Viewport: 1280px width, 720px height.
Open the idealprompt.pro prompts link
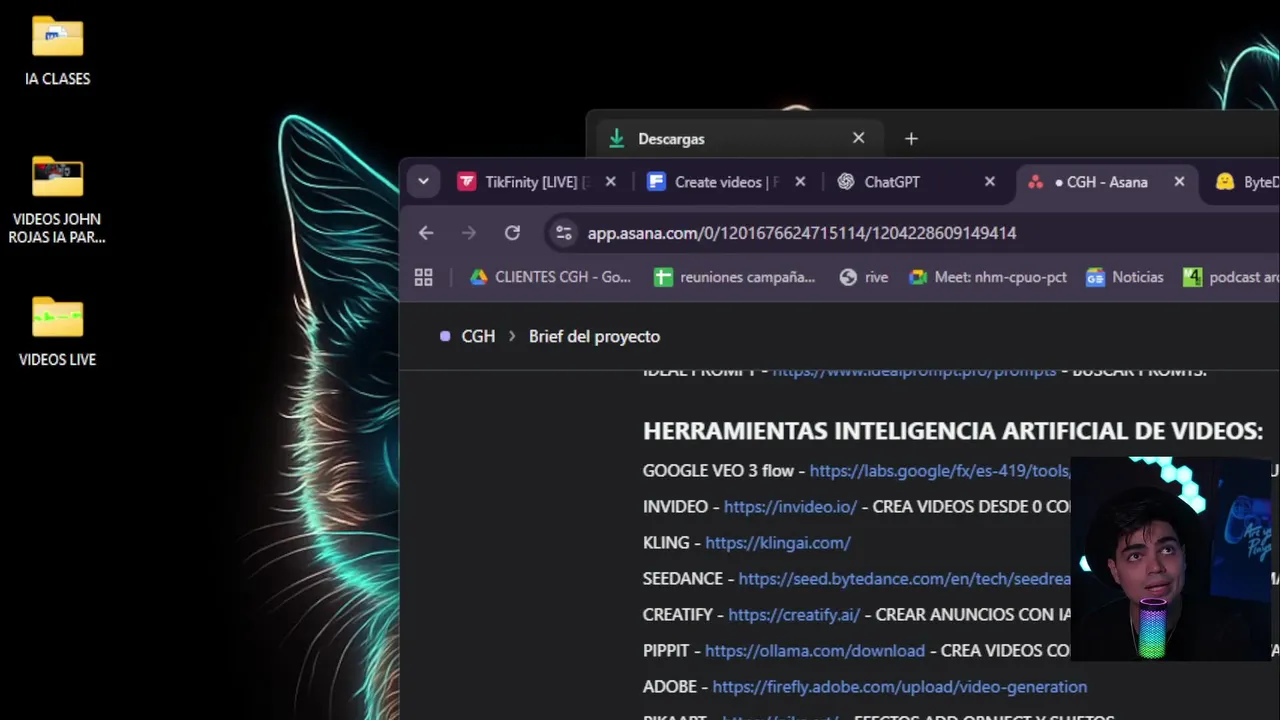914,372
